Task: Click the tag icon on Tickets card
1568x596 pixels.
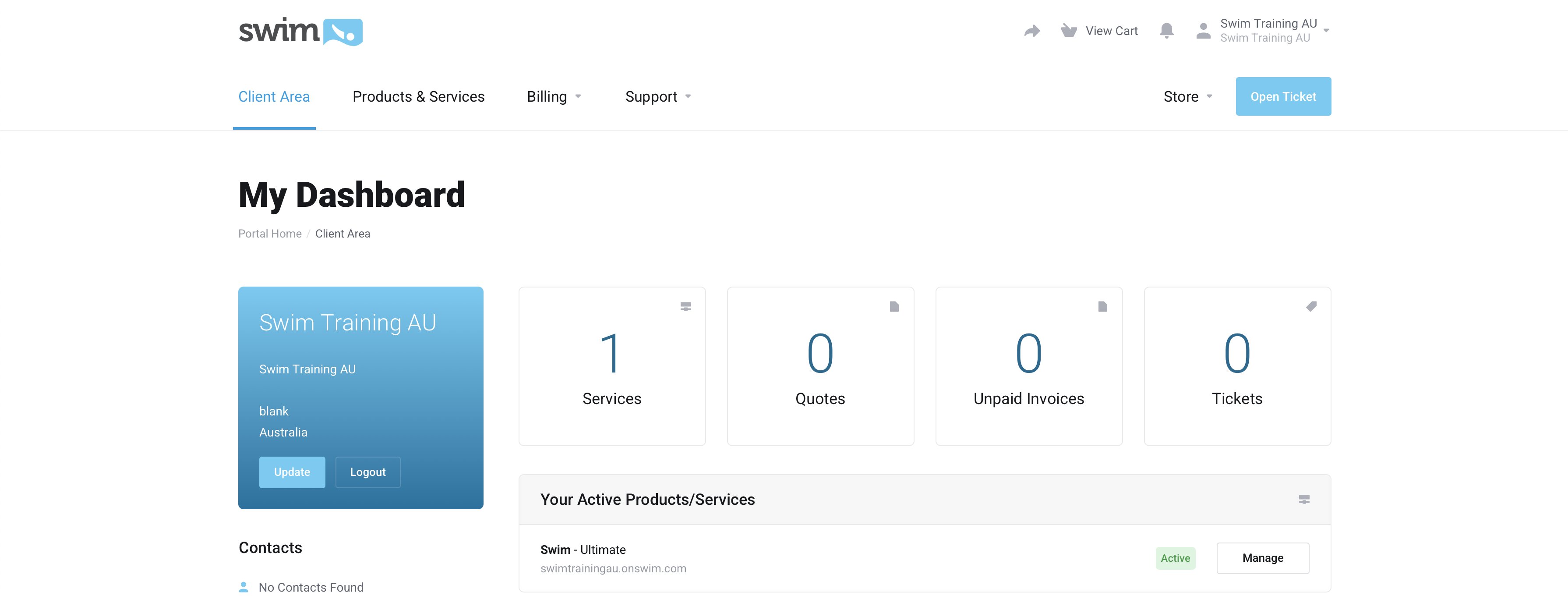Action: coord(1311,306)
